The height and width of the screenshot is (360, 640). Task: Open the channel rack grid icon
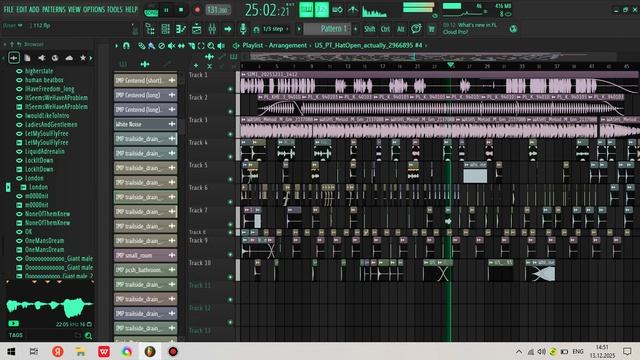coord(165,29)
